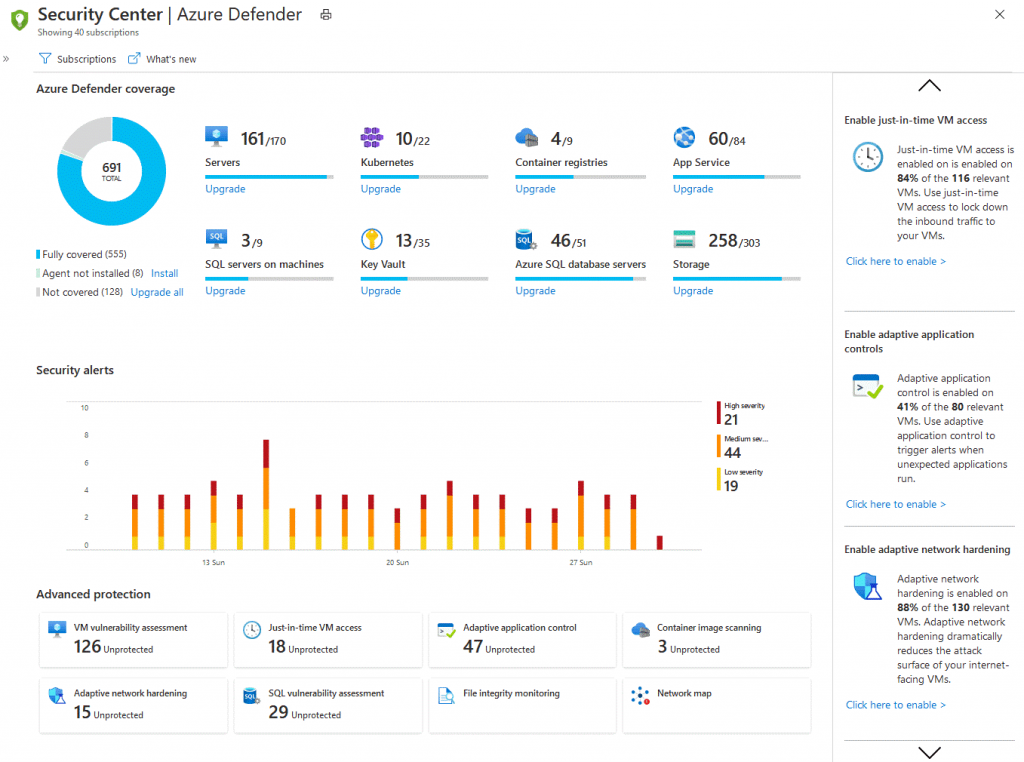This screenshot has width=1024, height=762.
Task: Click the Storage resource icon
Action: [684, 240]
